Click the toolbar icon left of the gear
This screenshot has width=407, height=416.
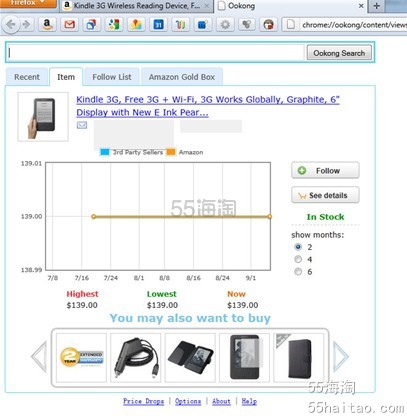[203, 25]
